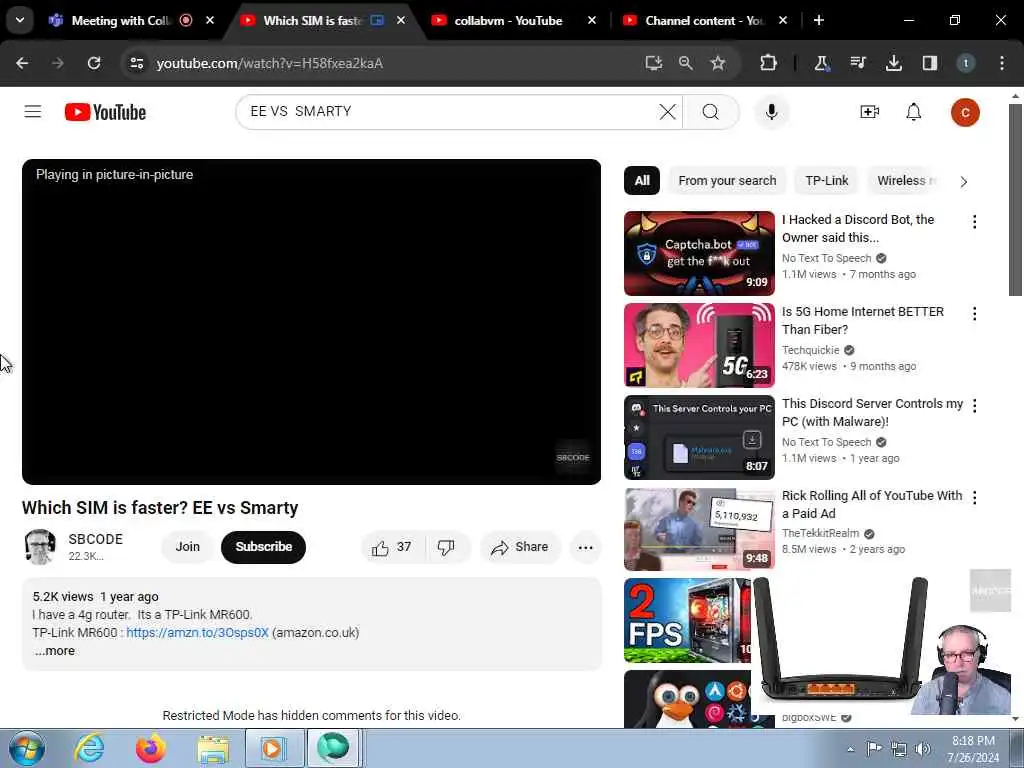Open File Explorer from taskbar
This screenshot has height=768, width=1024.
click(213, 748)
